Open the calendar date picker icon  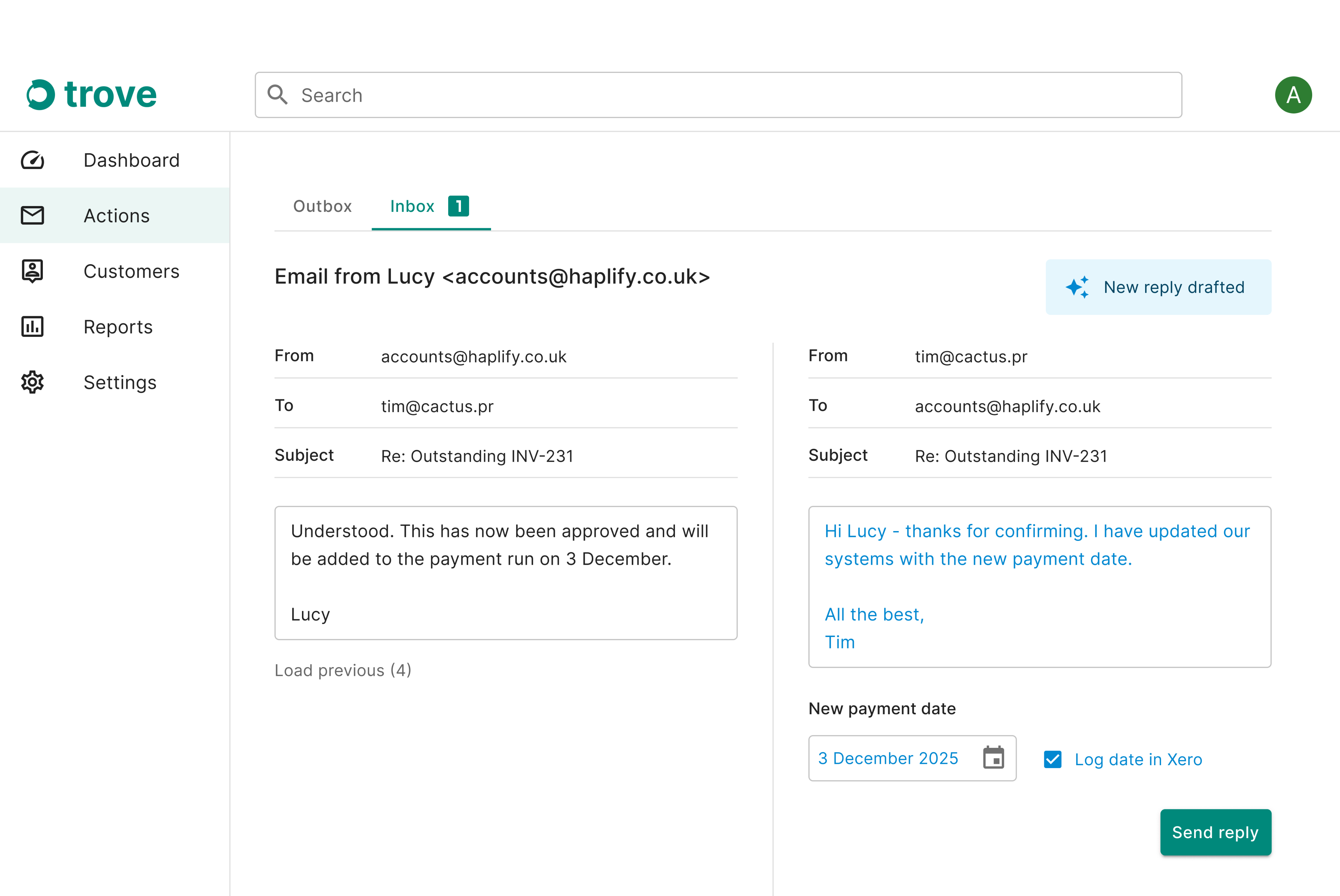(993, 758)
